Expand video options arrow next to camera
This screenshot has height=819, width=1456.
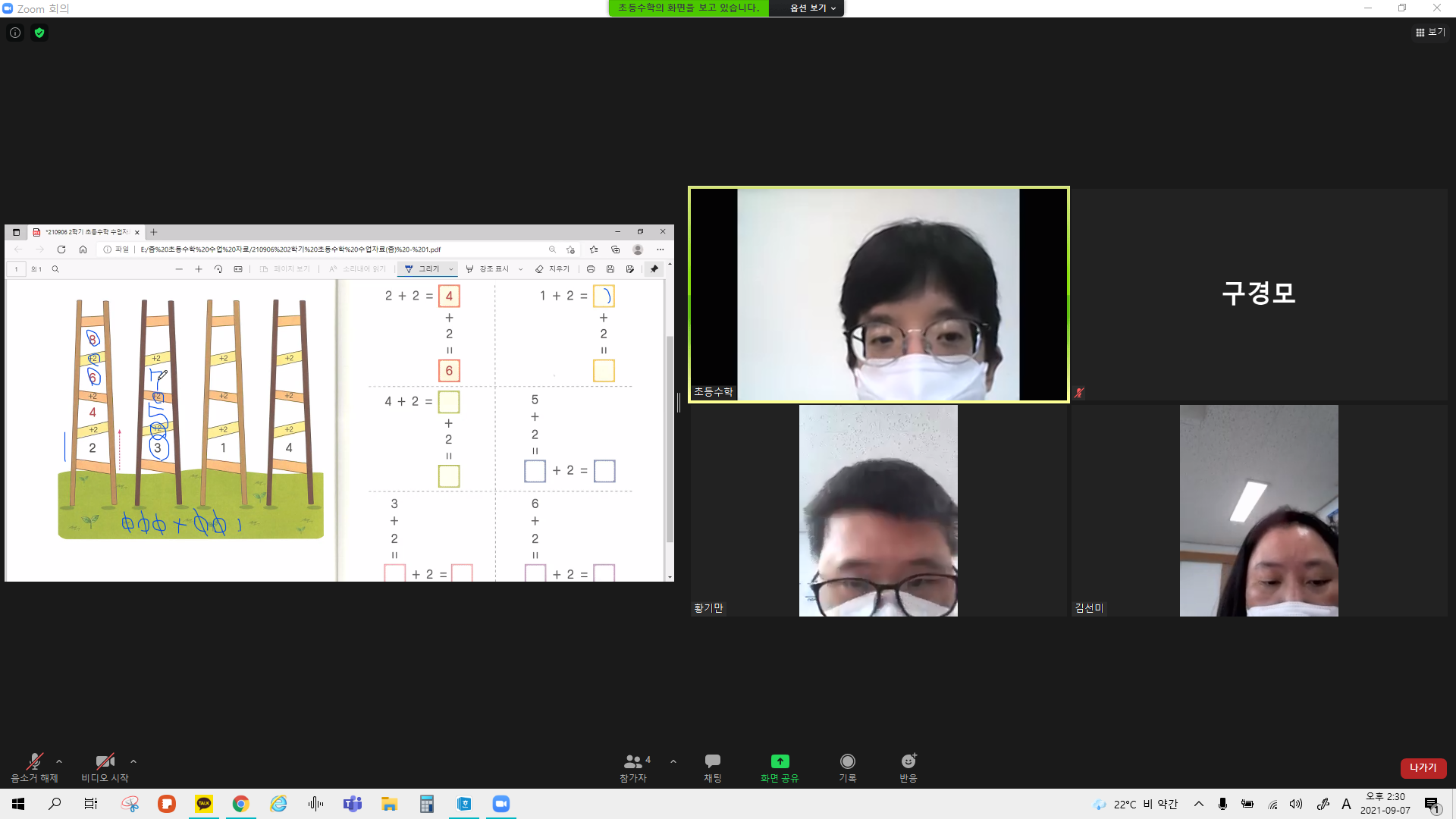(x=133, y=761)
